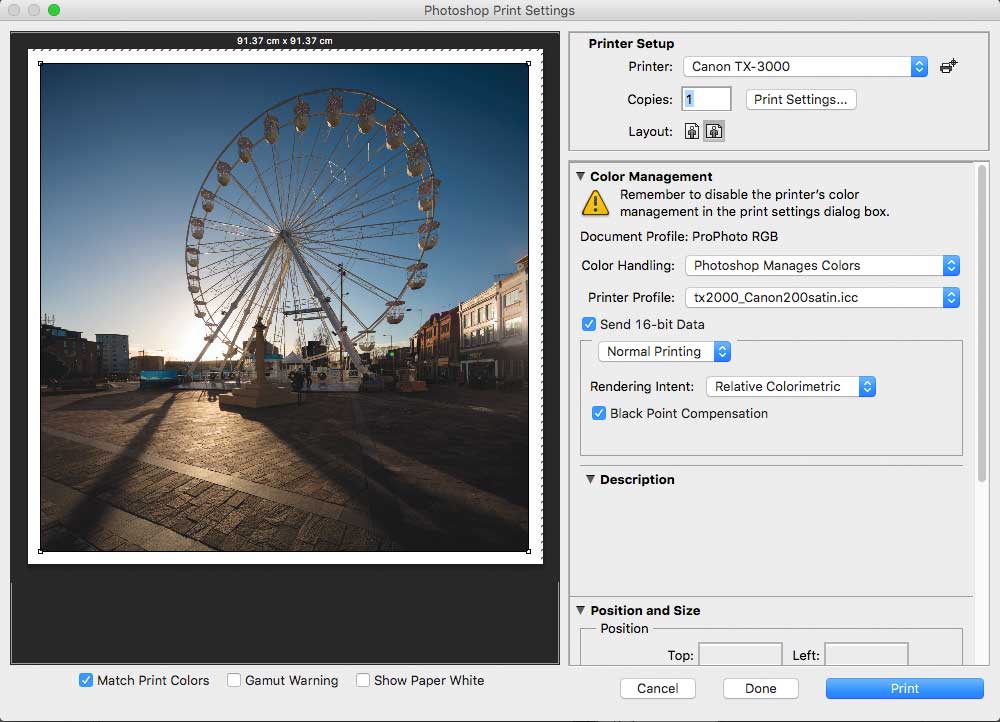Click the green zoom window button
The height and width of the screenshot is (722, 1000).
point(54,10)
